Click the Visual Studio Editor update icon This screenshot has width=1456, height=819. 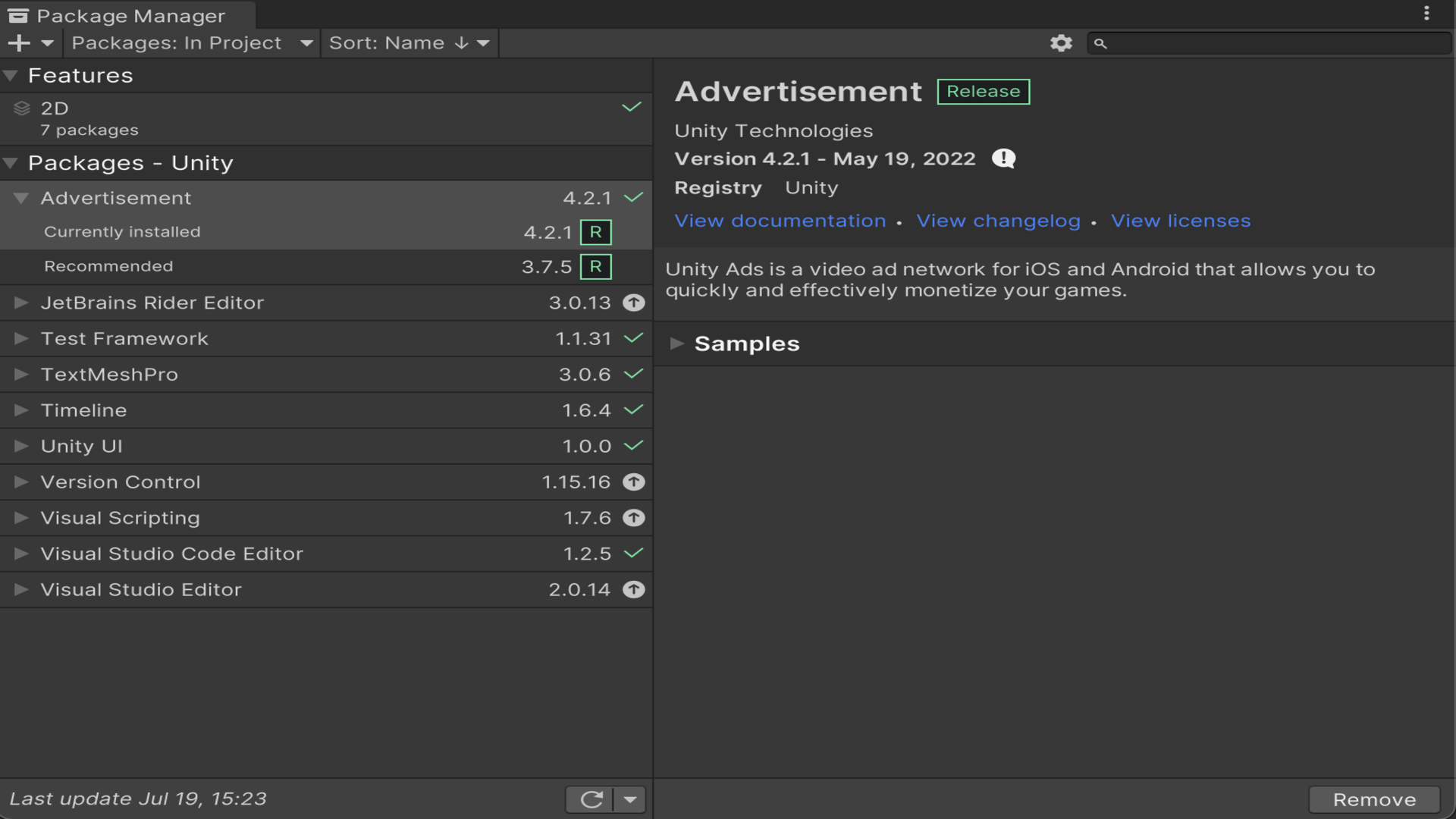point(633,590)
